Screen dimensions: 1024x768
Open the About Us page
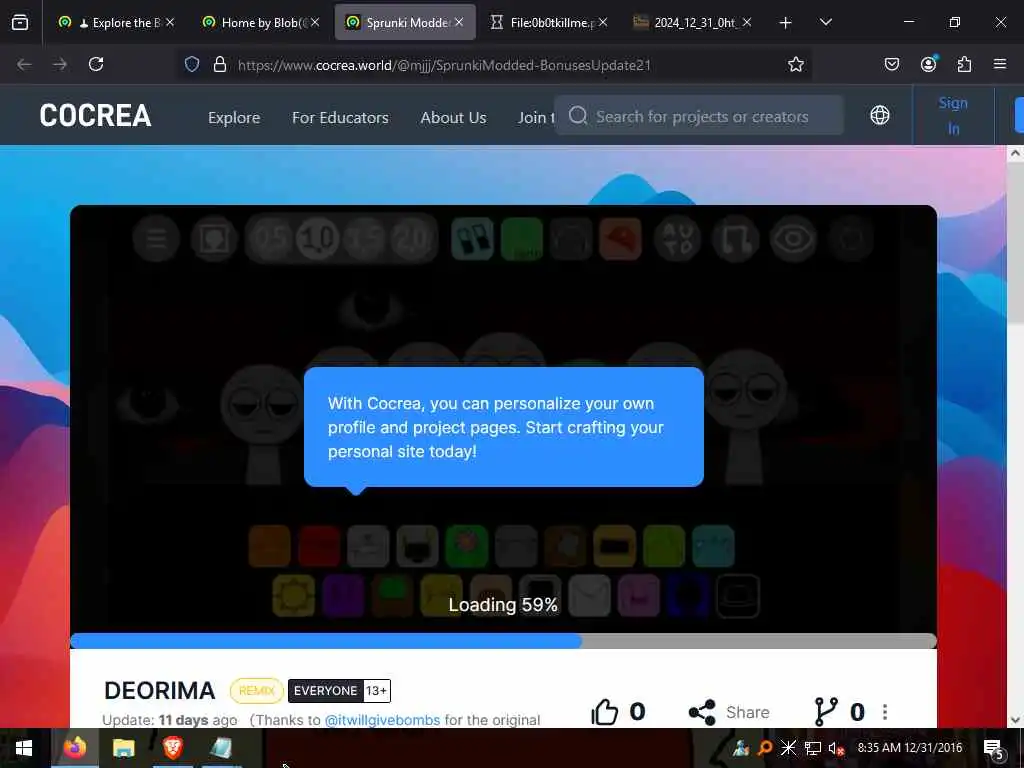(453, 118)
